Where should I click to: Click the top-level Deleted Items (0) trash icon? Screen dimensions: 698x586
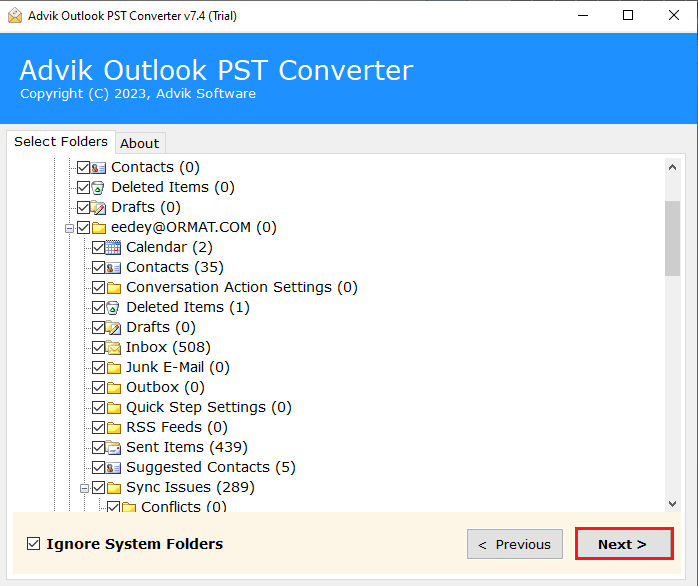tap(98, 187)
